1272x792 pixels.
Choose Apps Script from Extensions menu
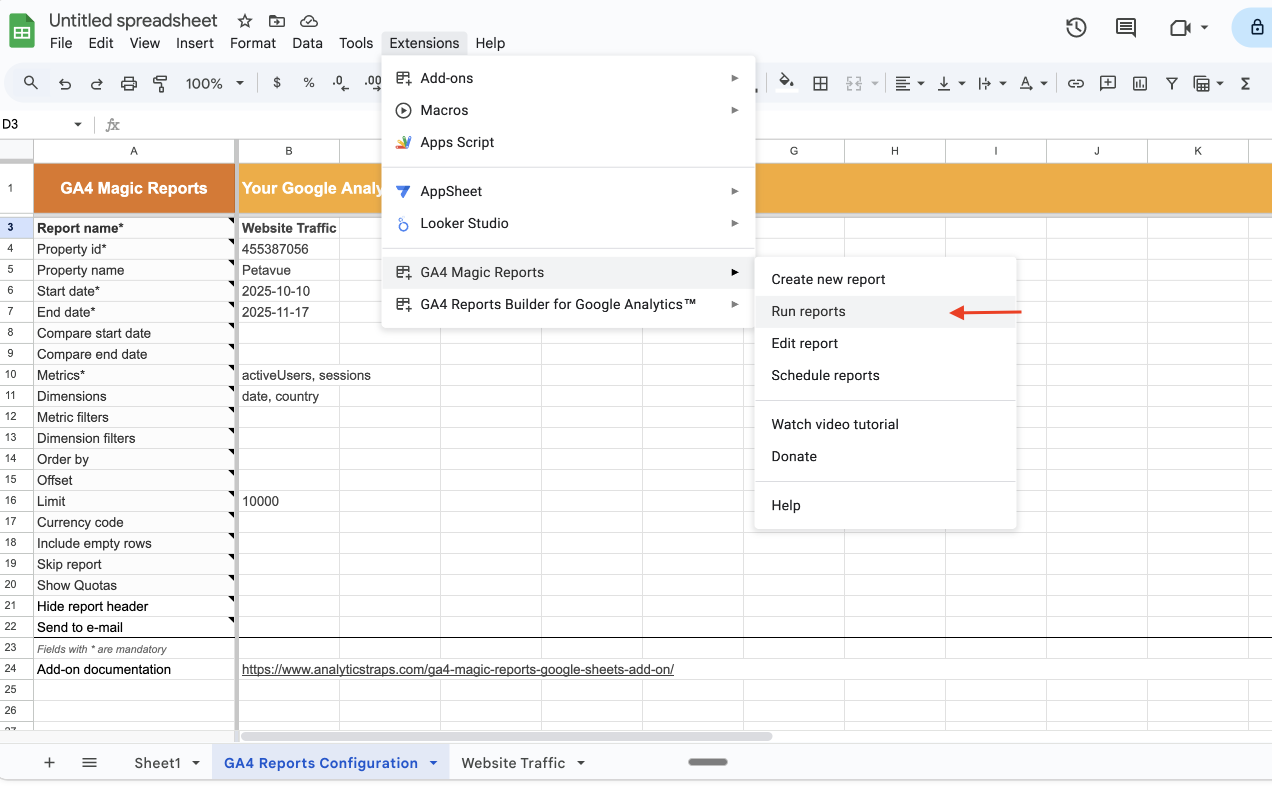tap(568, 142)
